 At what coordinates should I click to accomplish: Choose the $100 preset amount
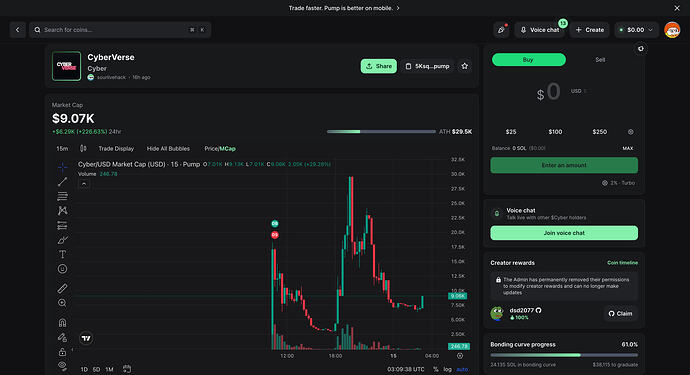pyautogui.click(x=555, y=132)
